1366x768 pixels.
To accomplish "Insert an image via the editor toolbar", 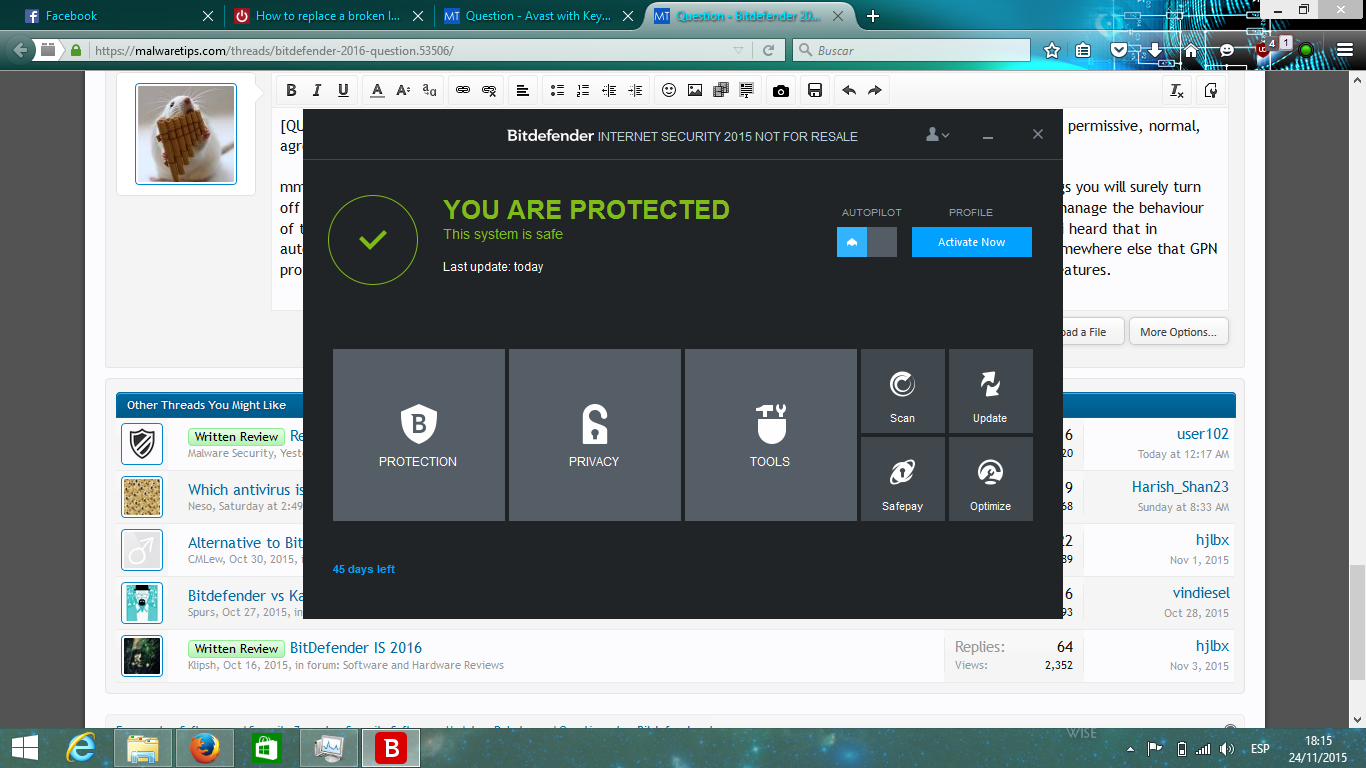I will tap(695, 90).
